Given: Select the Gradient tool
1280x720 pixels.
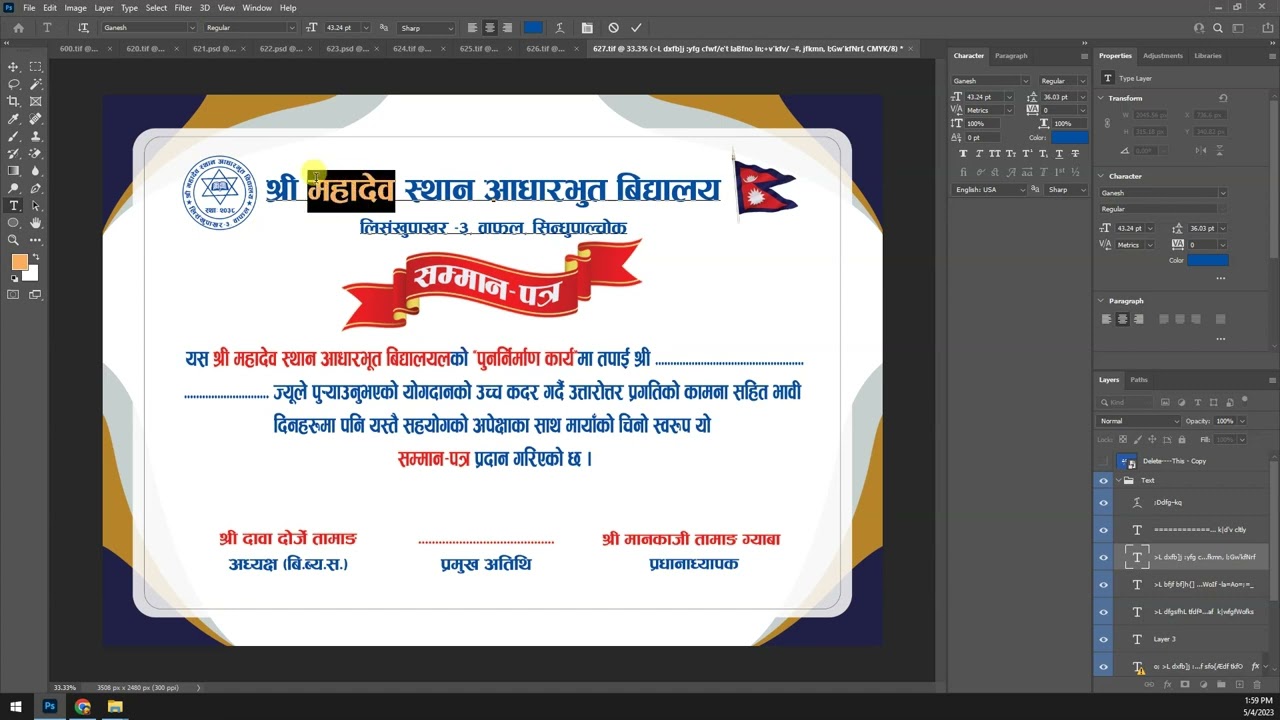Looking at the screenshot, I should 14,171.
